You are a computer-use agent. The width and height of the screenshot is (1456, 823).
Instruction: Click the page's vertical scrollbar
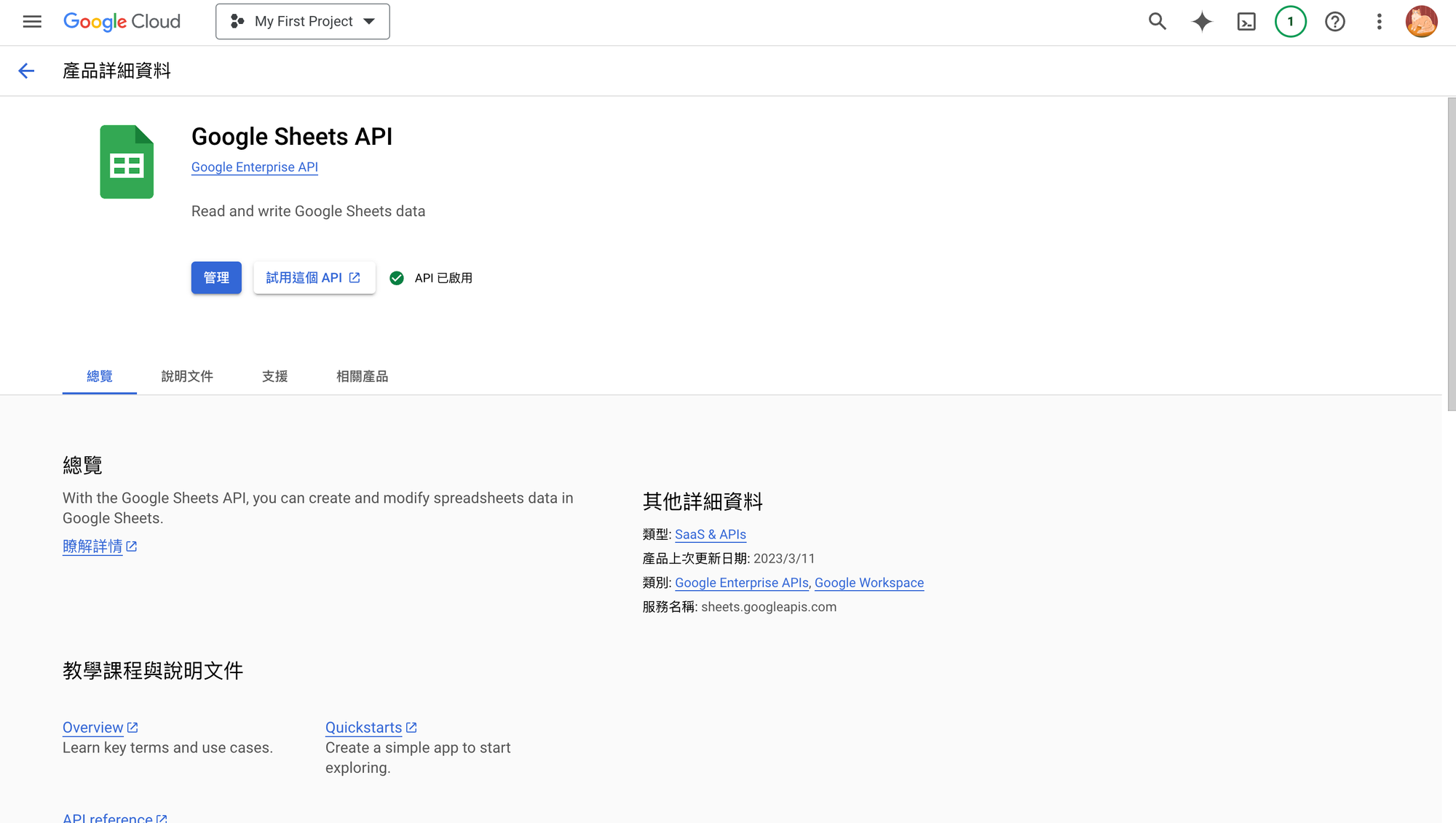1451,255
